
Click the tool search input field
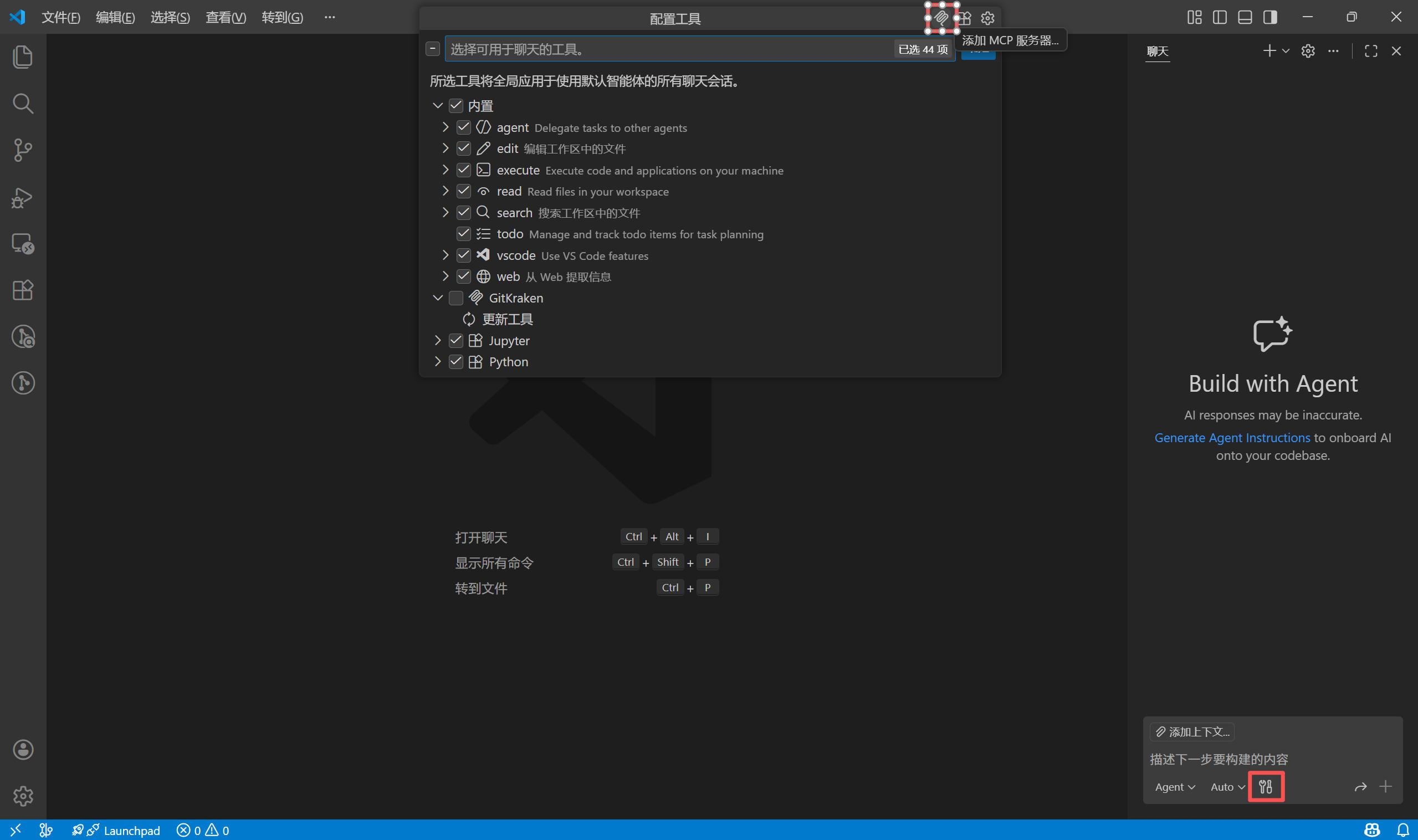(668, 49)
